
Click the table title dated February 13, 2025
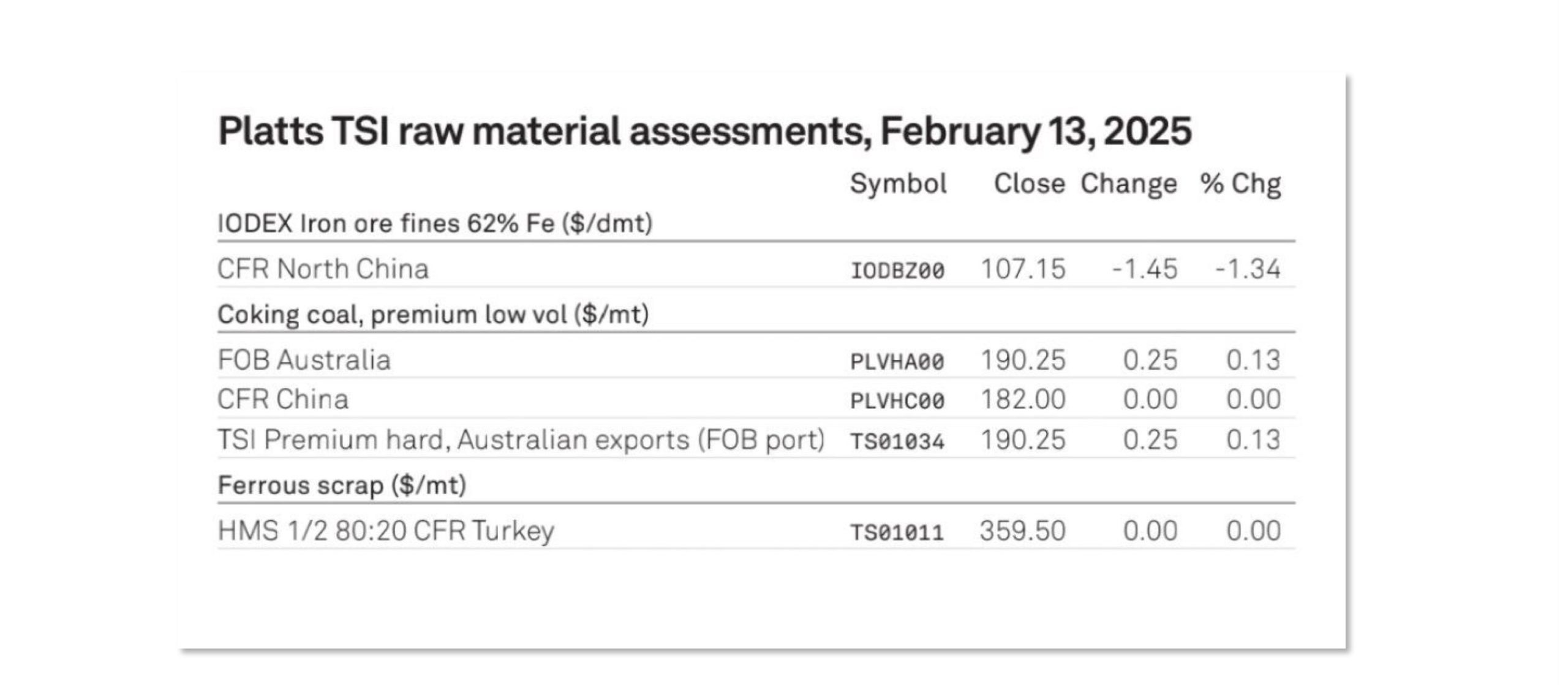704,132
